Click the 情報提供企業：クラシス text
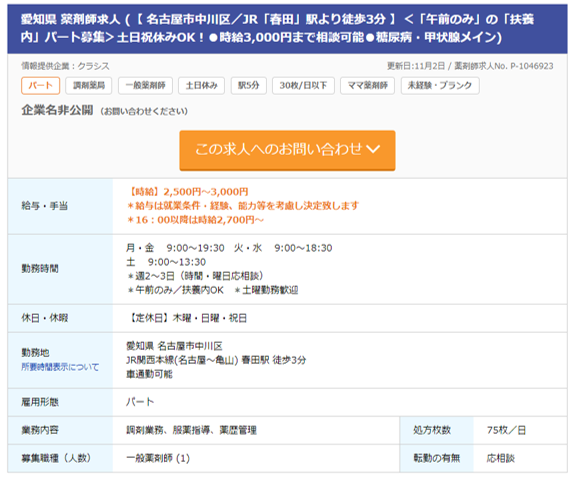 [x=65, y=66]
